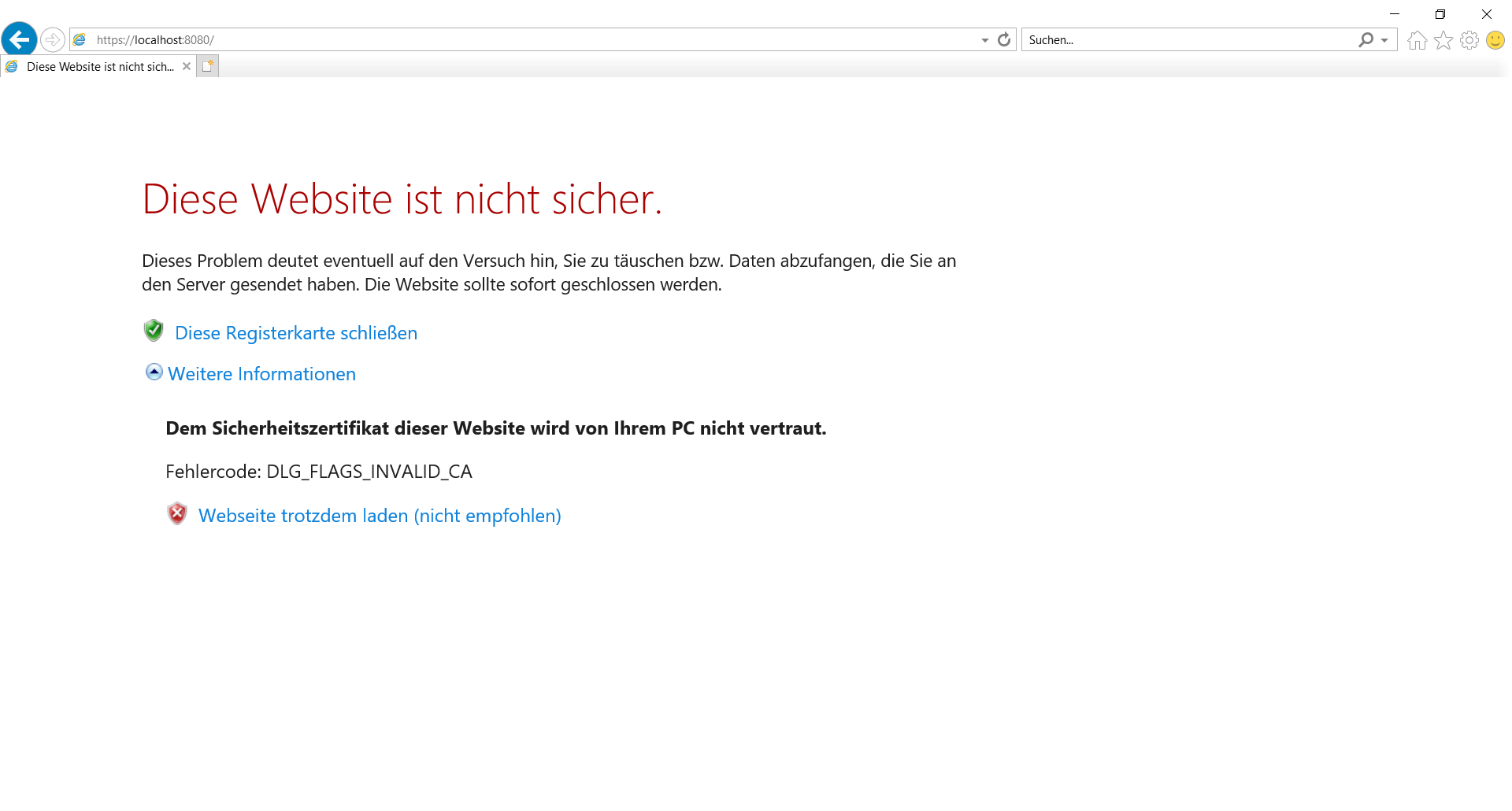The height and width of the screenshot is (811, 1512).
Task: Open Favorites star icon
Action: pyautogui.click(x=1443, y=40)
